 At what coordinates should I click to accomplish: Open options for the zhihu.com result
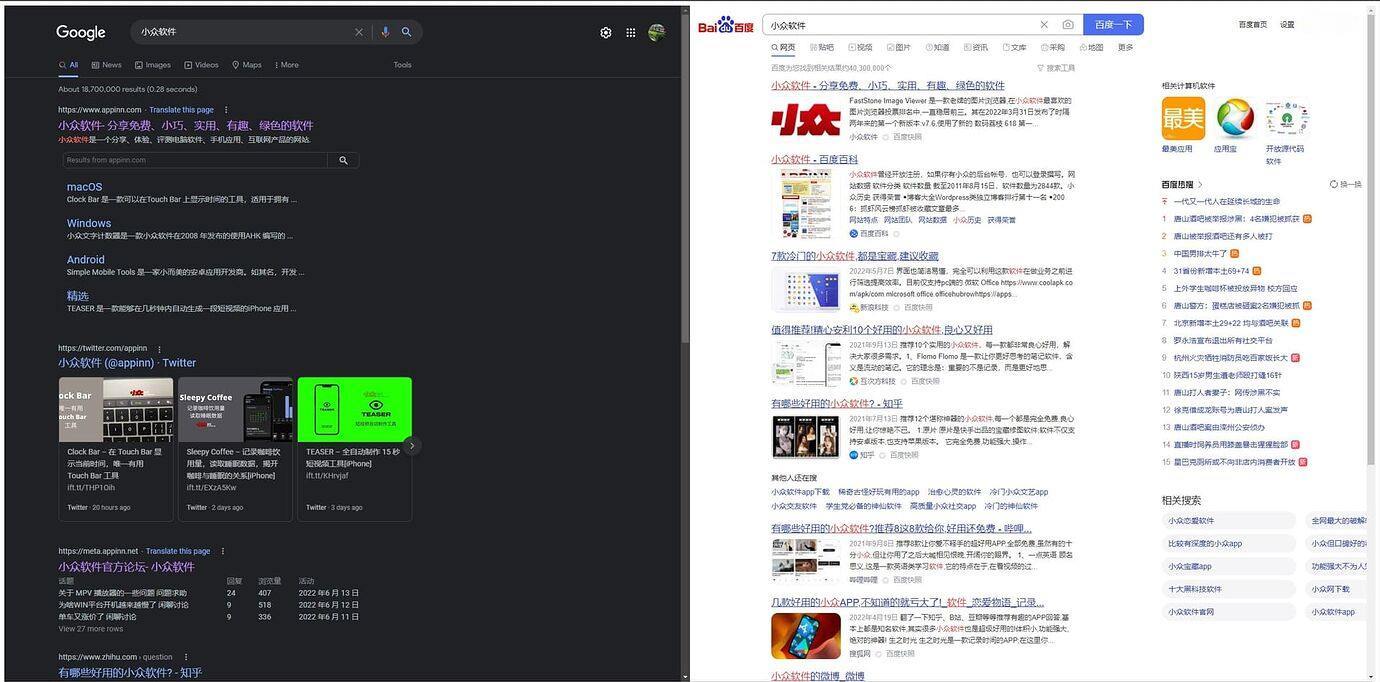coord(186,657)
